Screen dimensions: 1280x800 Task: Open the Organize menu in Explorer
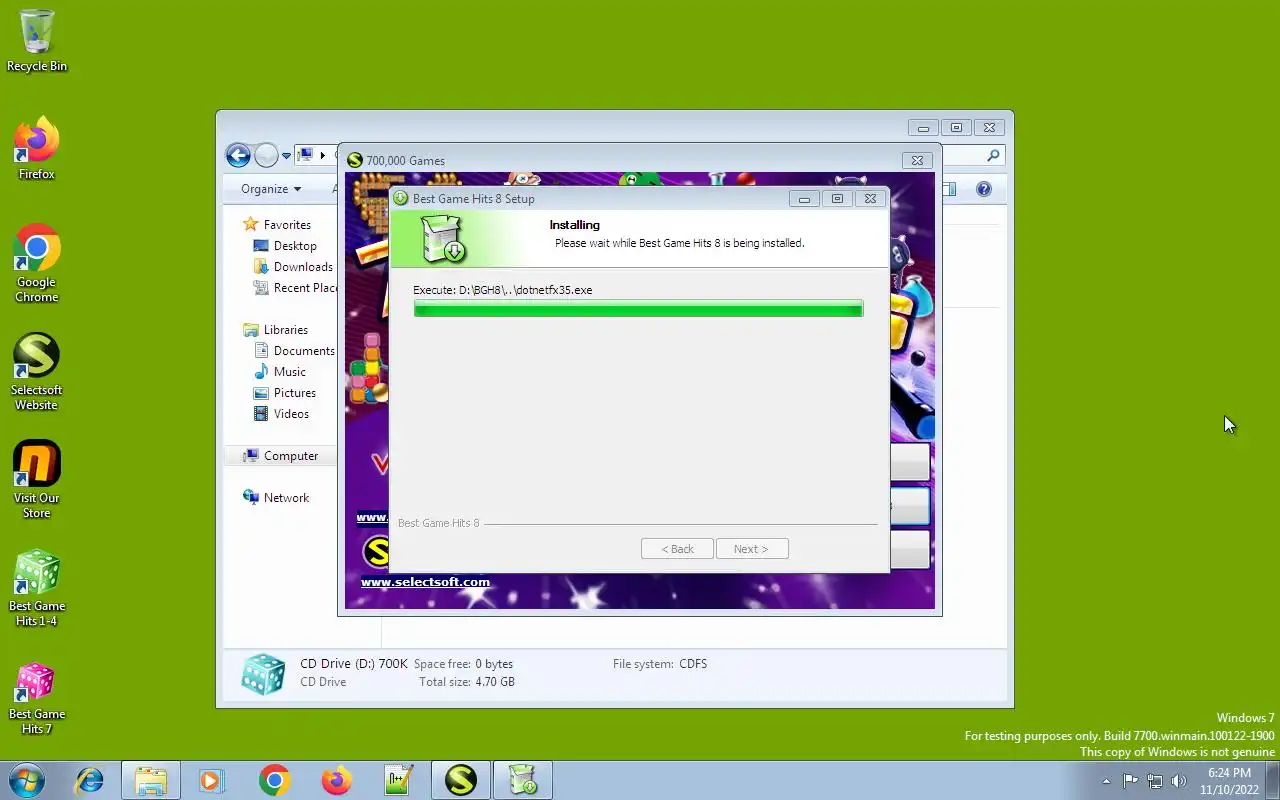pos(271,189)
